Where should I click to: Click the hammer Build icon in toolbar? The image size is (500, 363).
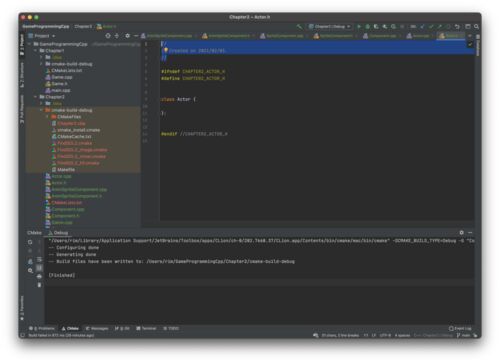coord(299,26)
